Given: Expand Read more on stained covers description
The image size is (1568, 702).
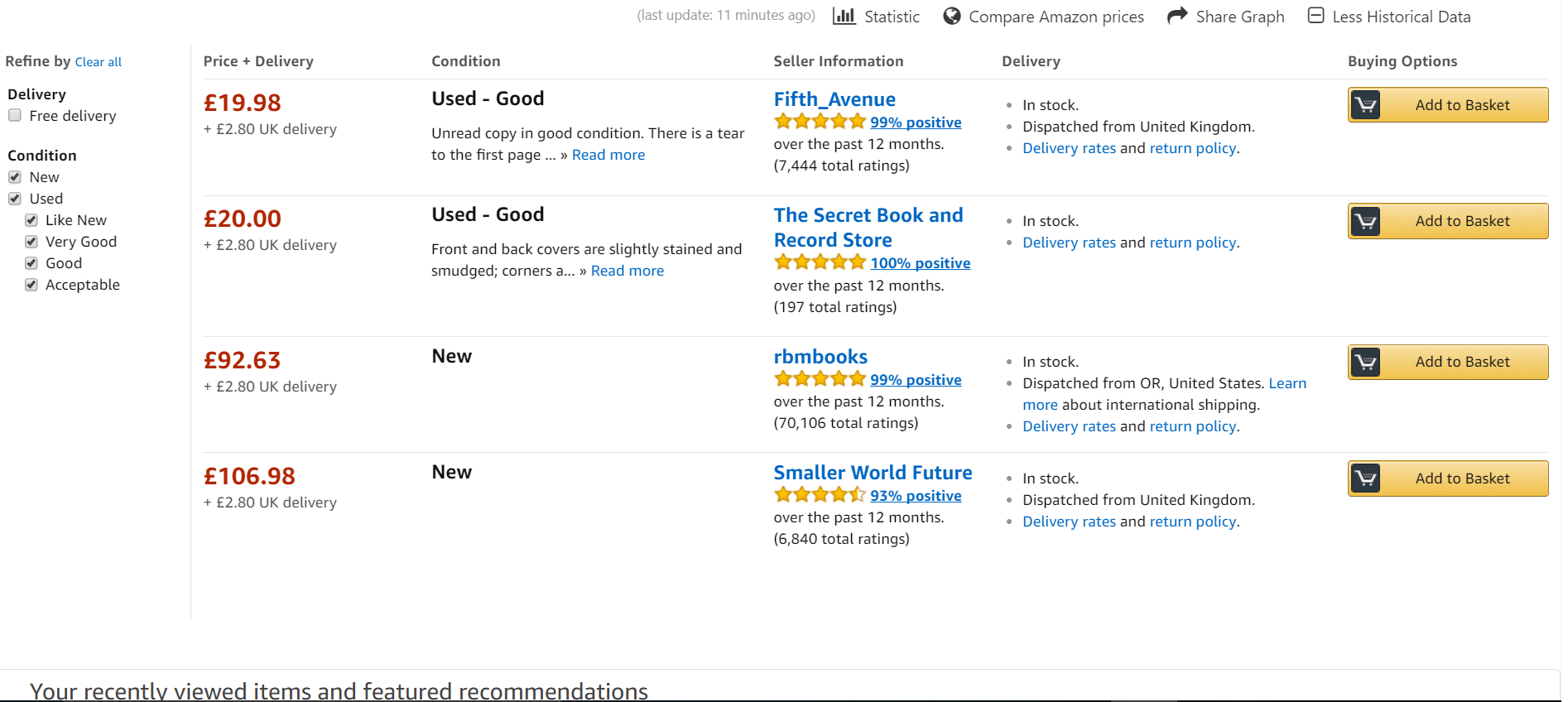Looking at the screenshot, I should tap(628, 271).
